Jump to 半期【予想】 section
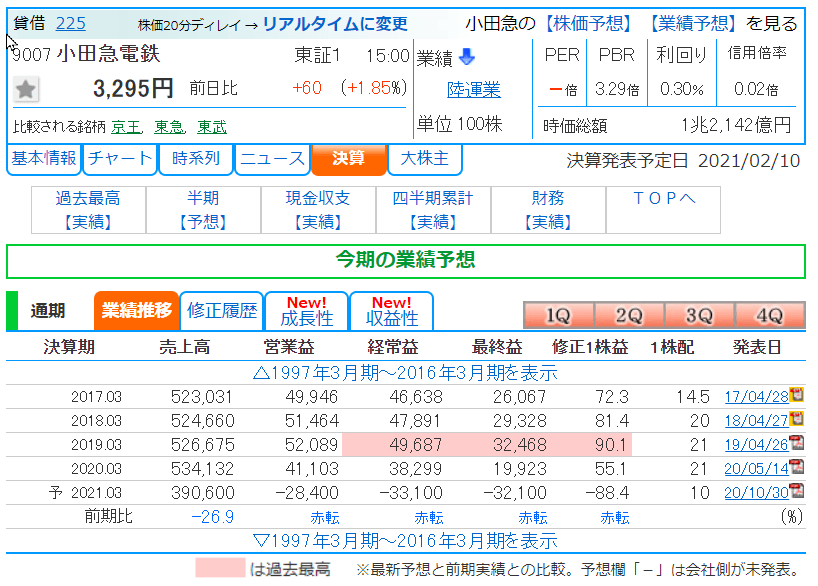 pos(203,210)
